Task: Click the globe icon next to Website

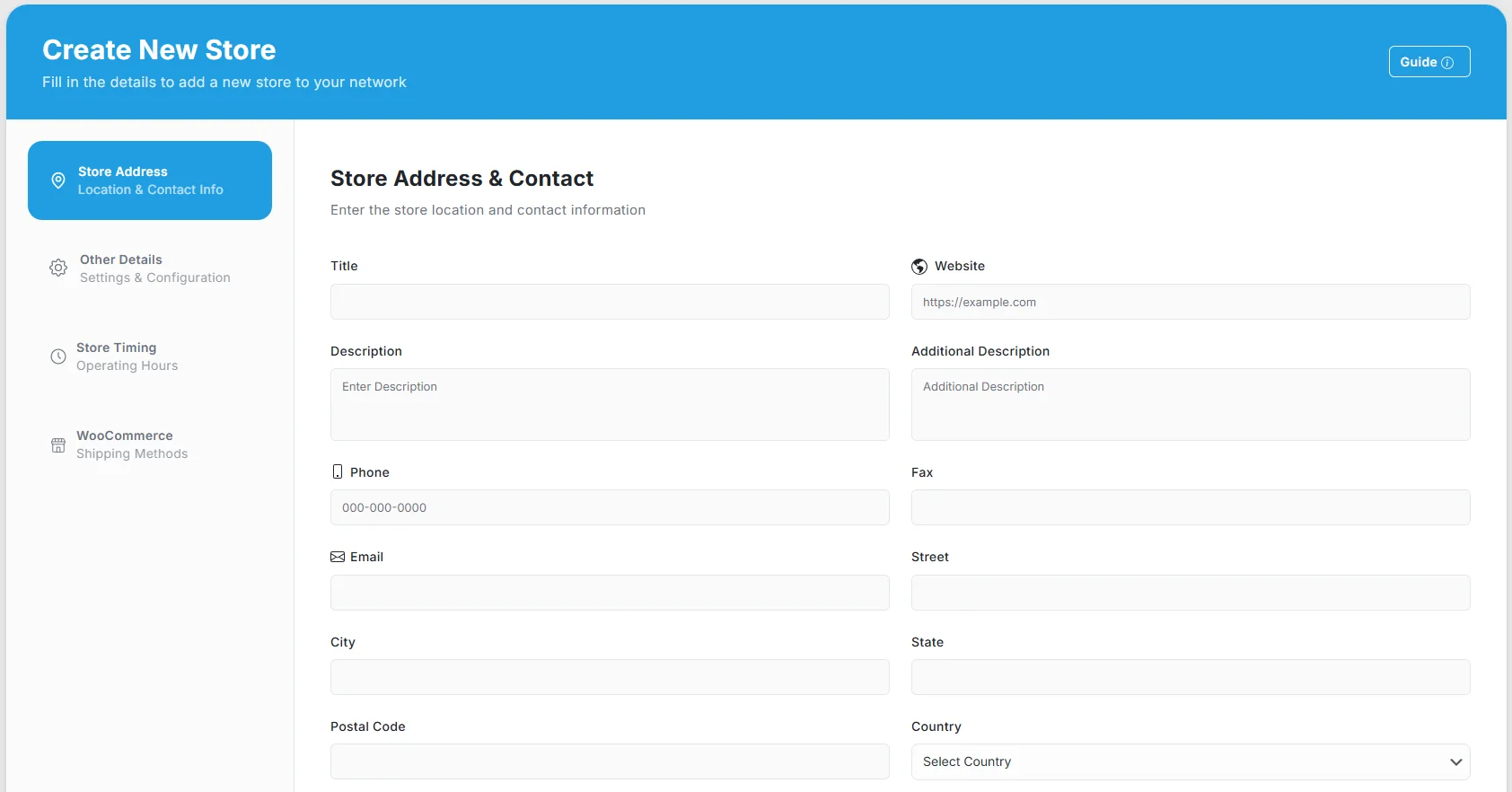Action: point(919,267)
